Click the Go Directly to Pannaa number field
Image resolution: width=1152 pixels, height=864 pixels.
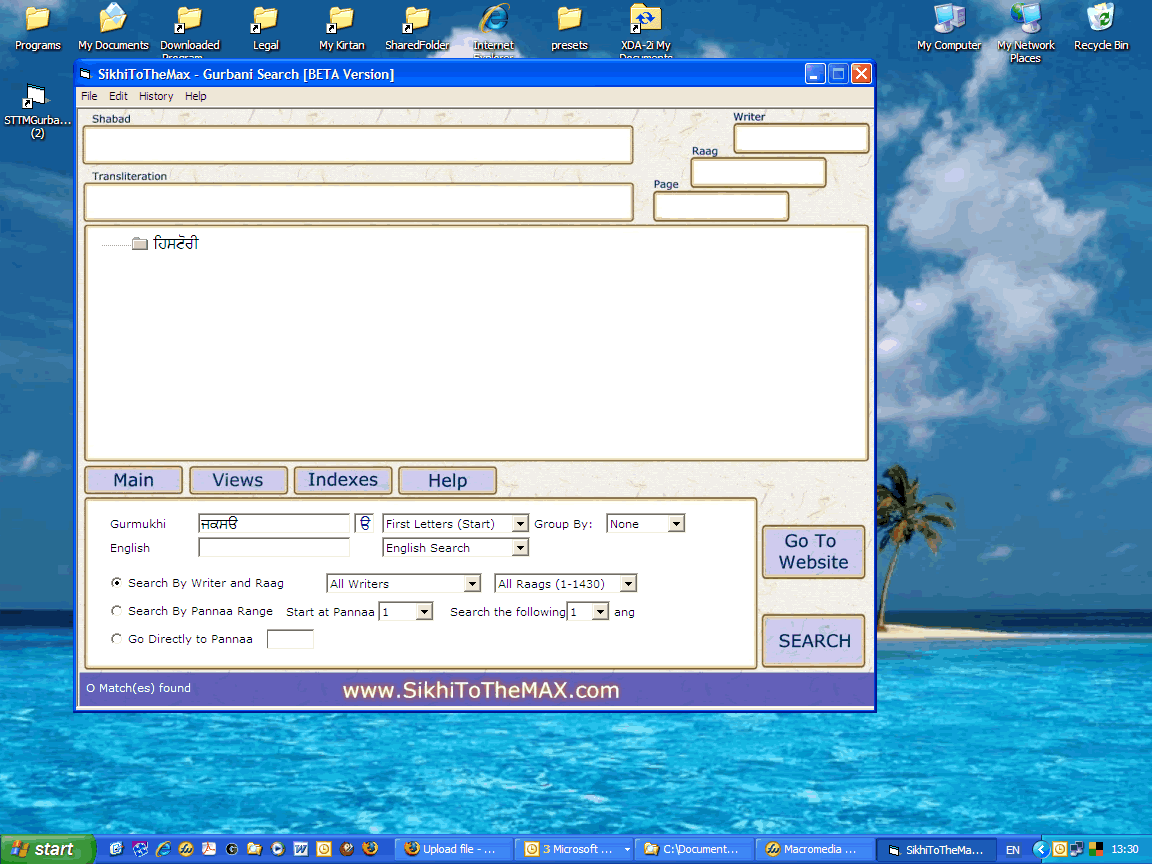click(x=290, y=639)
